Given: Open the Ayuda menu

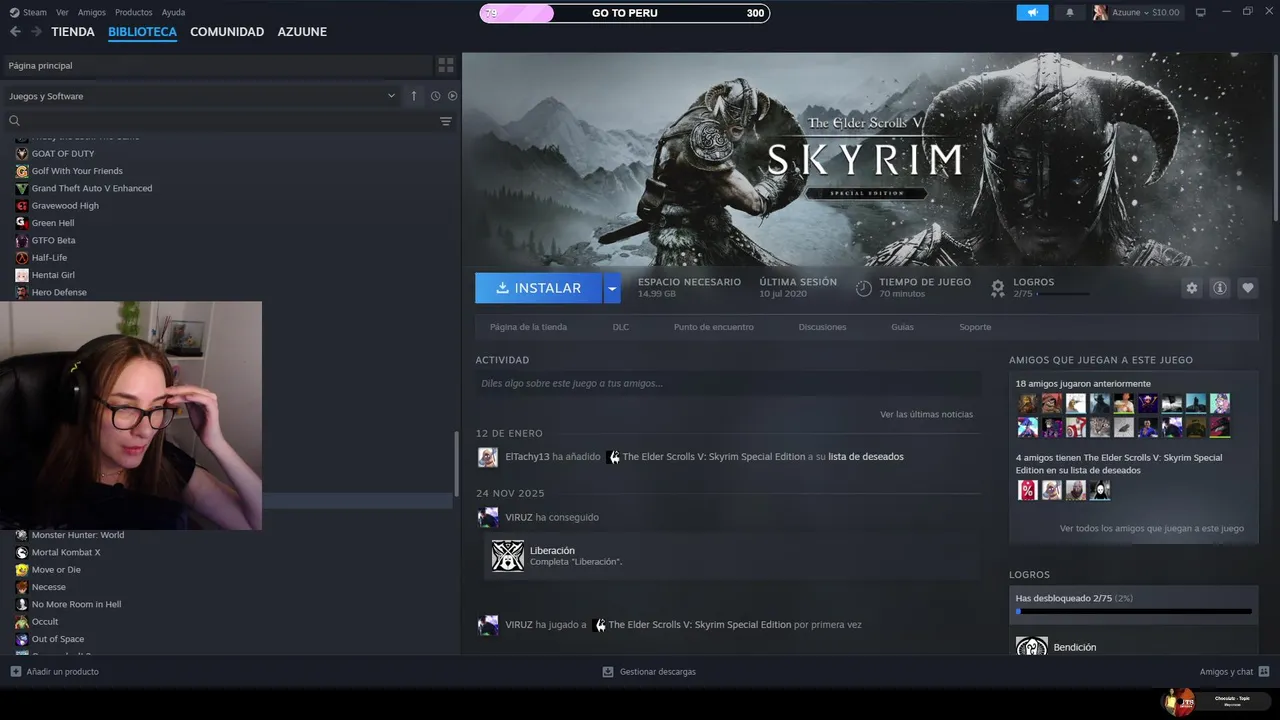Looking at the screenshot, I should click(x=173, y=12).
